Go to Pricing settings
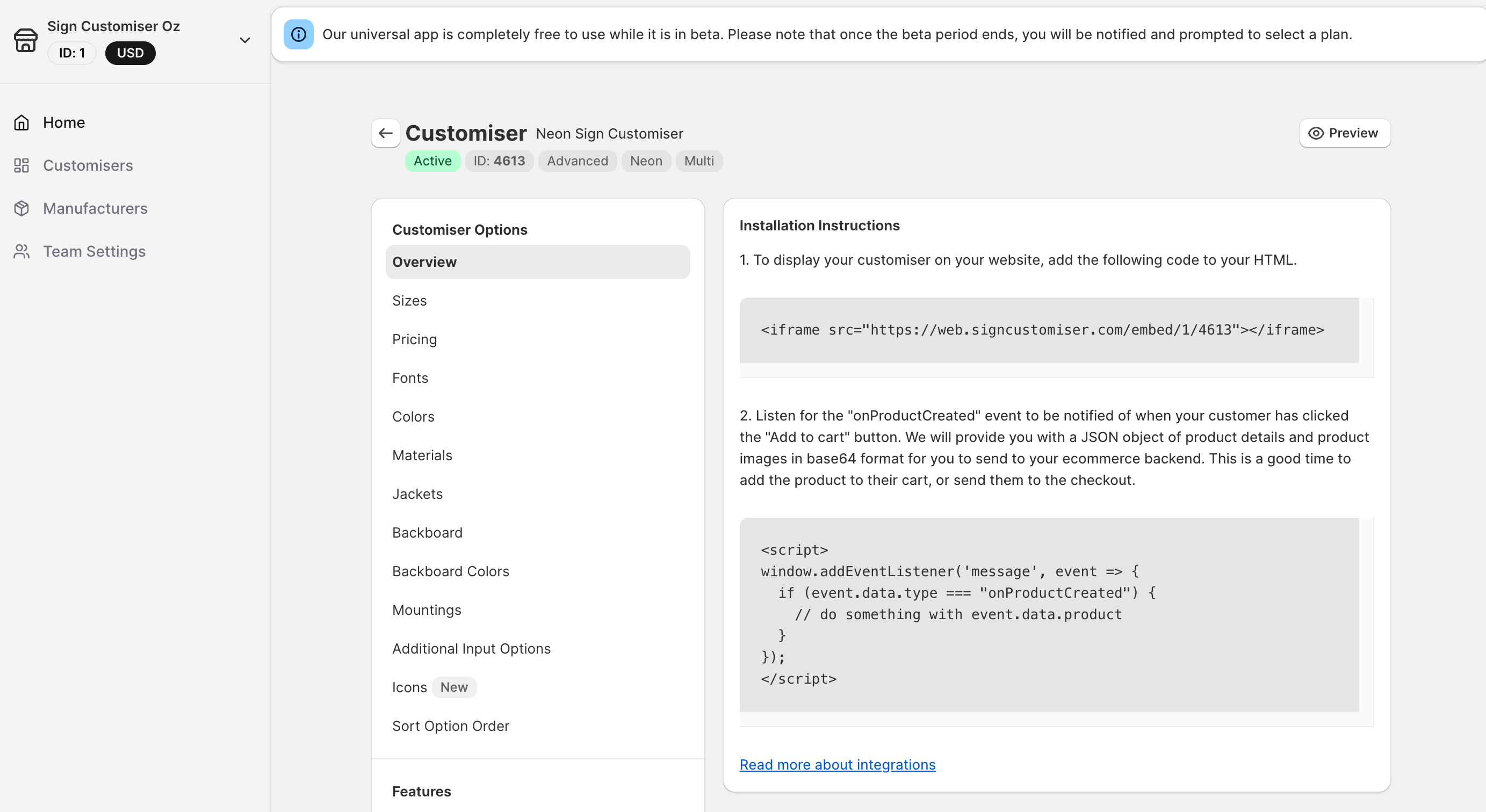This screenshot has width=1486, height=812. (x=414, y=339)
